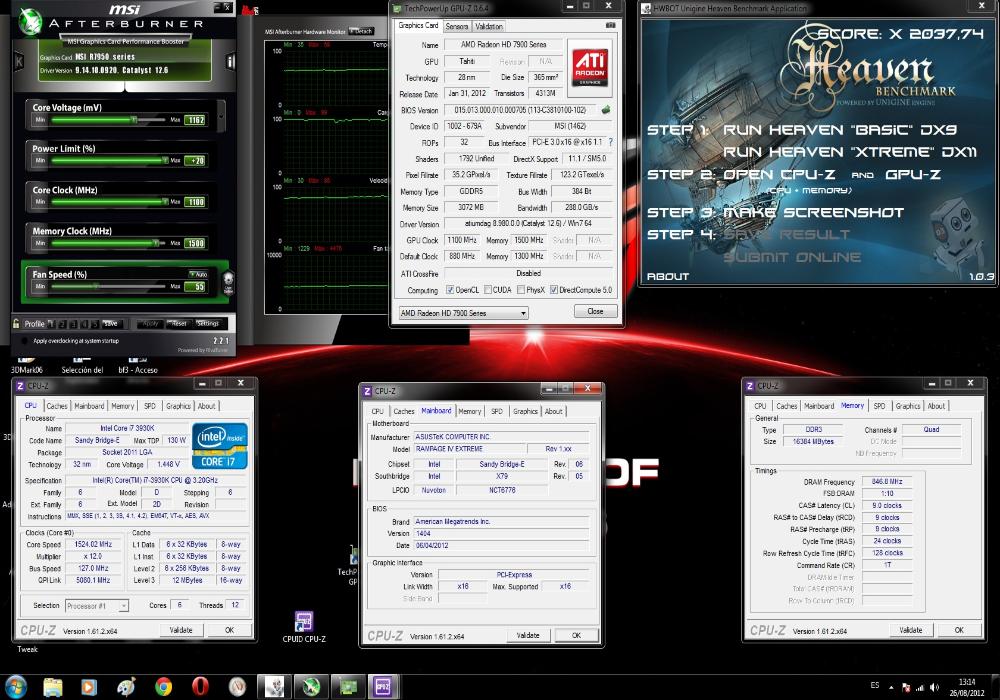Click the ES language indicator in tray
This screenshot has width=1000, height=700.
click(x=874, y=685)
